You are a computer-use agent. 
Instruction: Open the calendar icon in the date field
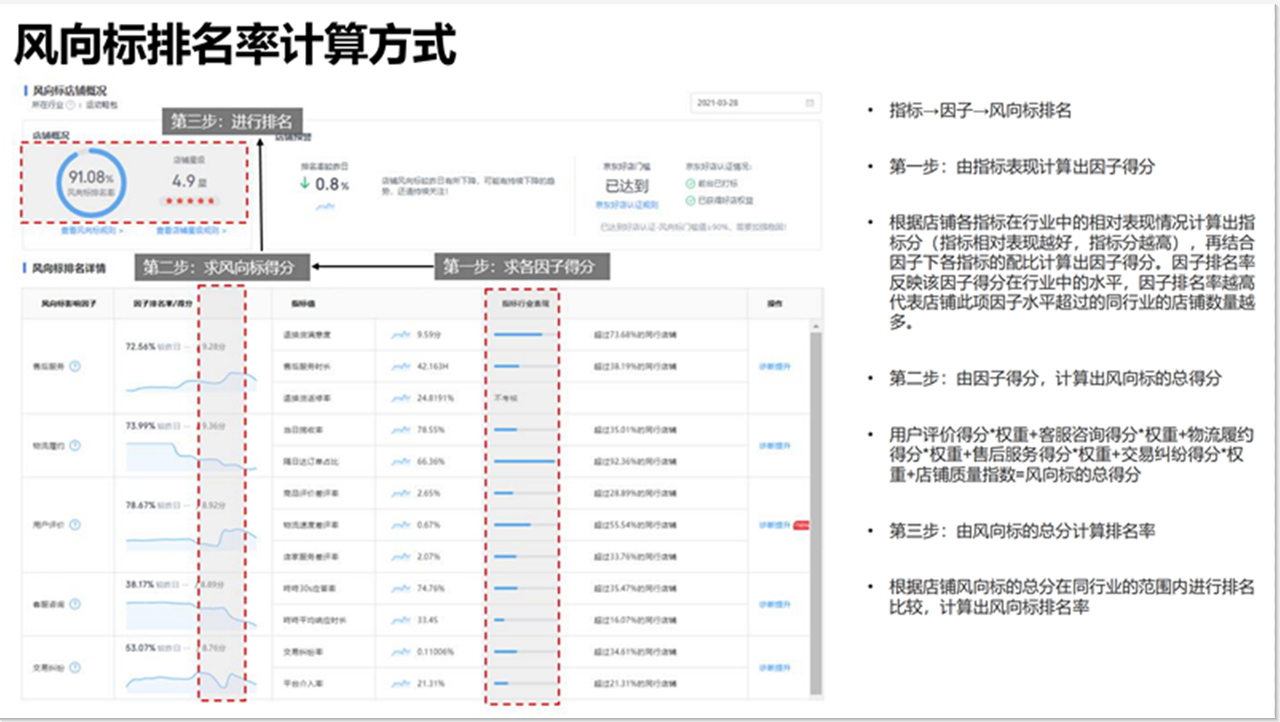click(809, 103)
